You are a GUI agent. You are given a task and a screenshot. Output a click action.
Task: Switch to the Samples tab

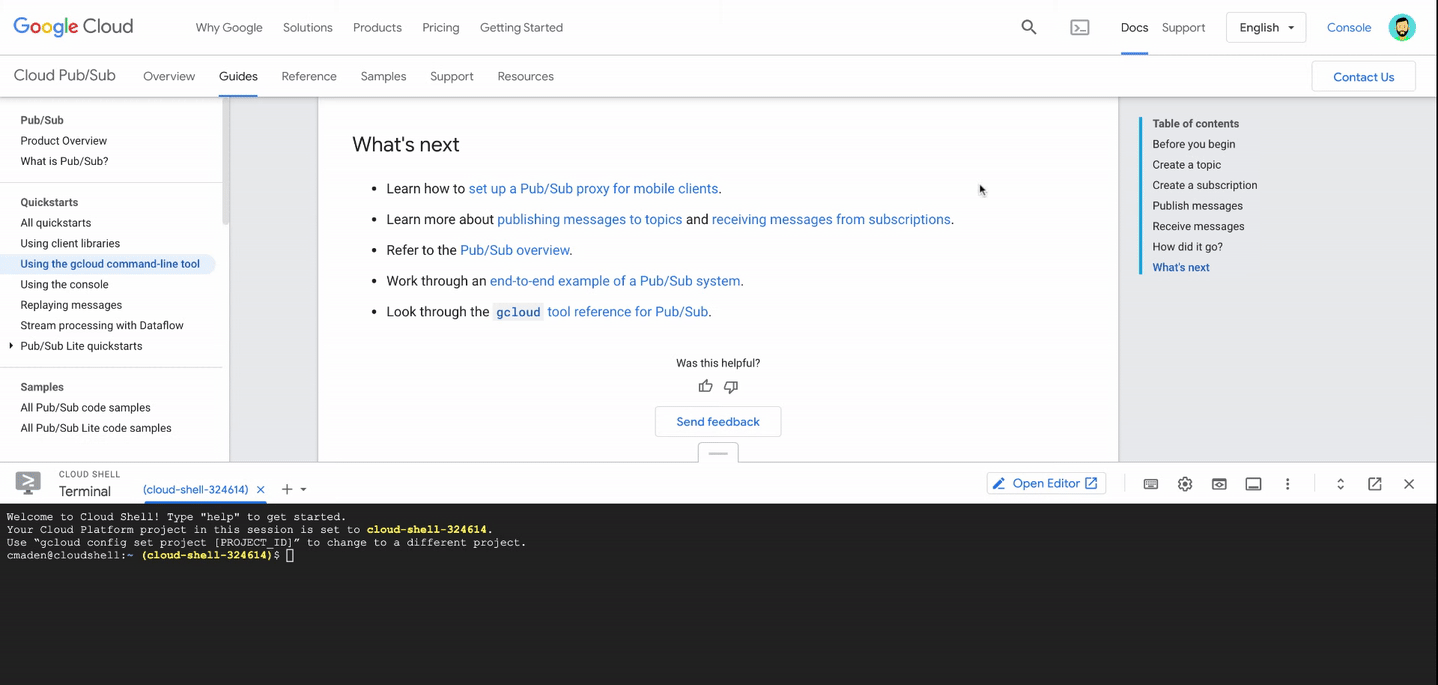pyautogui.click(x=383, y=76)
